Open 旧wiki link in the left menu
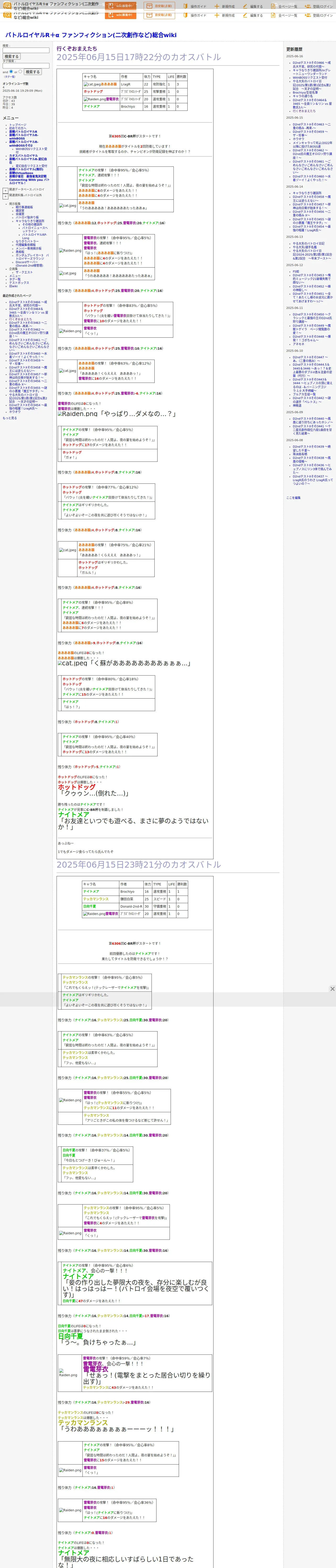The height and width of the screenshot is (1568, 336). point(13,286)
